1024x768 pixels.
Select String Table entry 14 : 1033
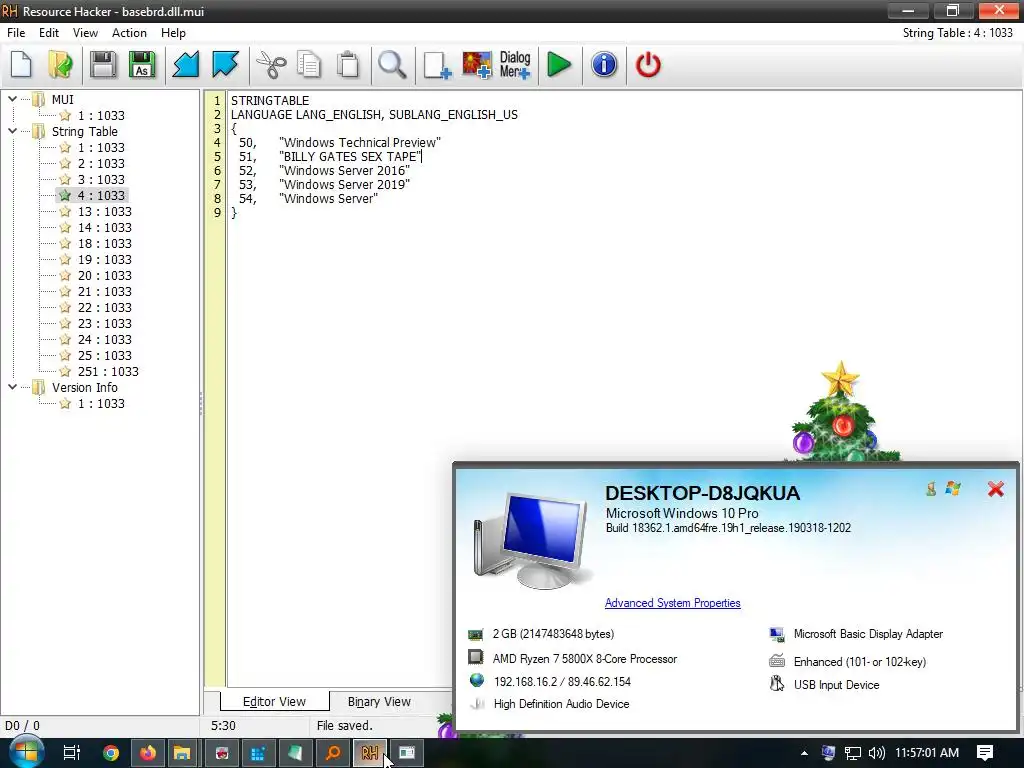tap(104, 227)
